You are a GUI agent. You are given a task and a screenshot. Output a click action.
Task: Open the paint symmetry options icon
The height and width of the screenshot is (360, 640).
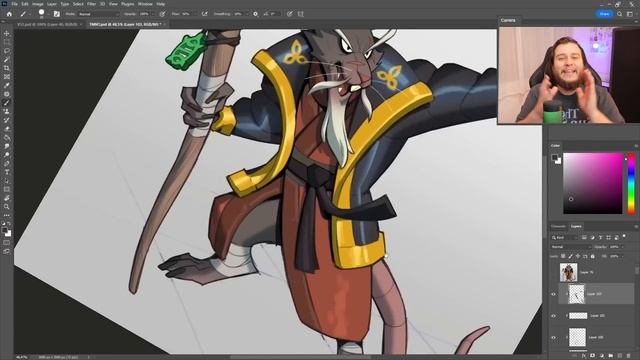coord(300,14)
